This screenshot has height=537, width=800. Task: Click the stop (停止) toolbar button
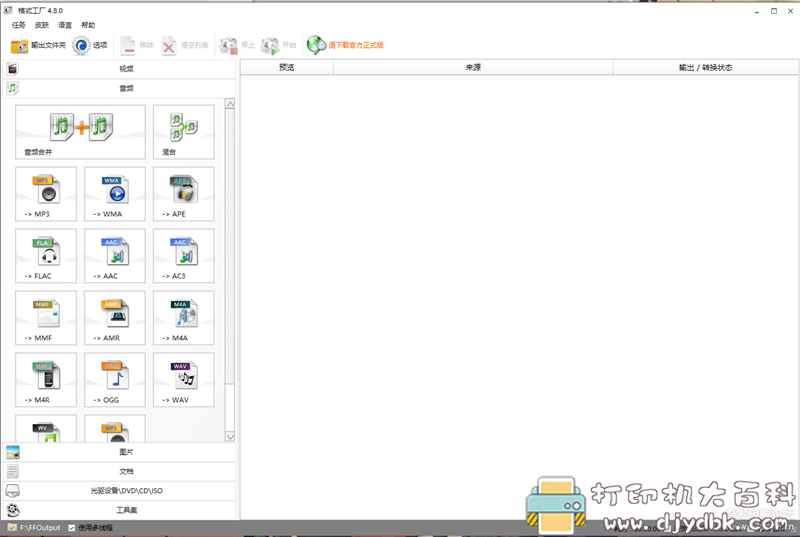[x=237, y=45]
